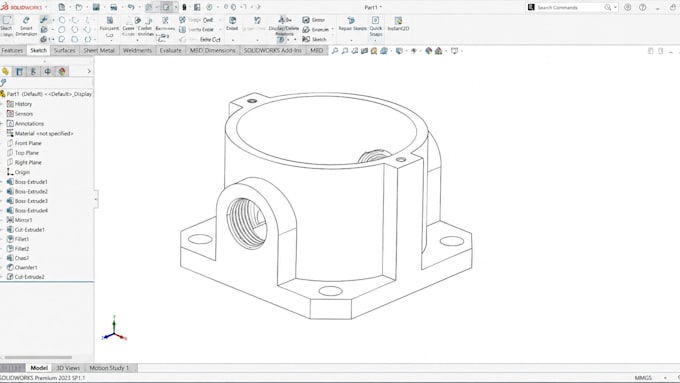Open the SOLIDWORKS Add-Ins tab
Viewport: 680px width, 383px height.
point(272,50)
